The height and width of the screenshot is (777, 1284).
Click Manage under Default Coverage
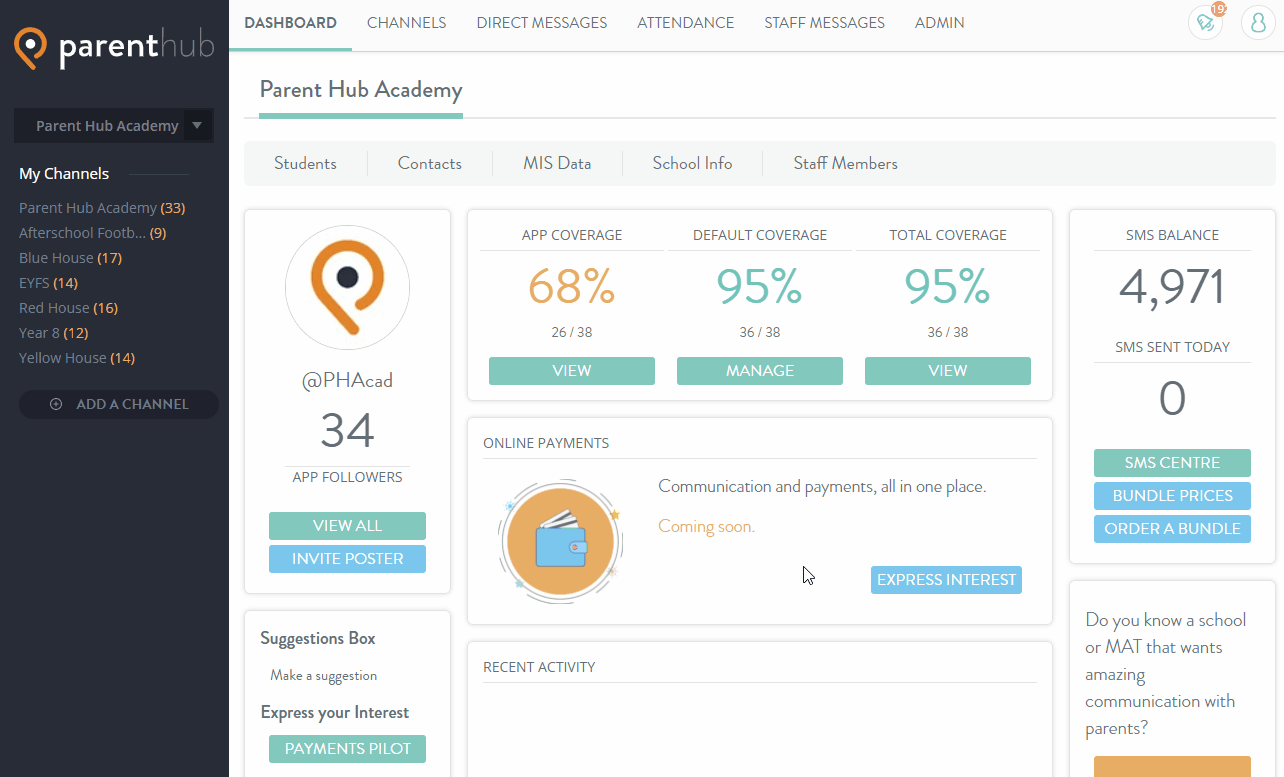[760, 371]
